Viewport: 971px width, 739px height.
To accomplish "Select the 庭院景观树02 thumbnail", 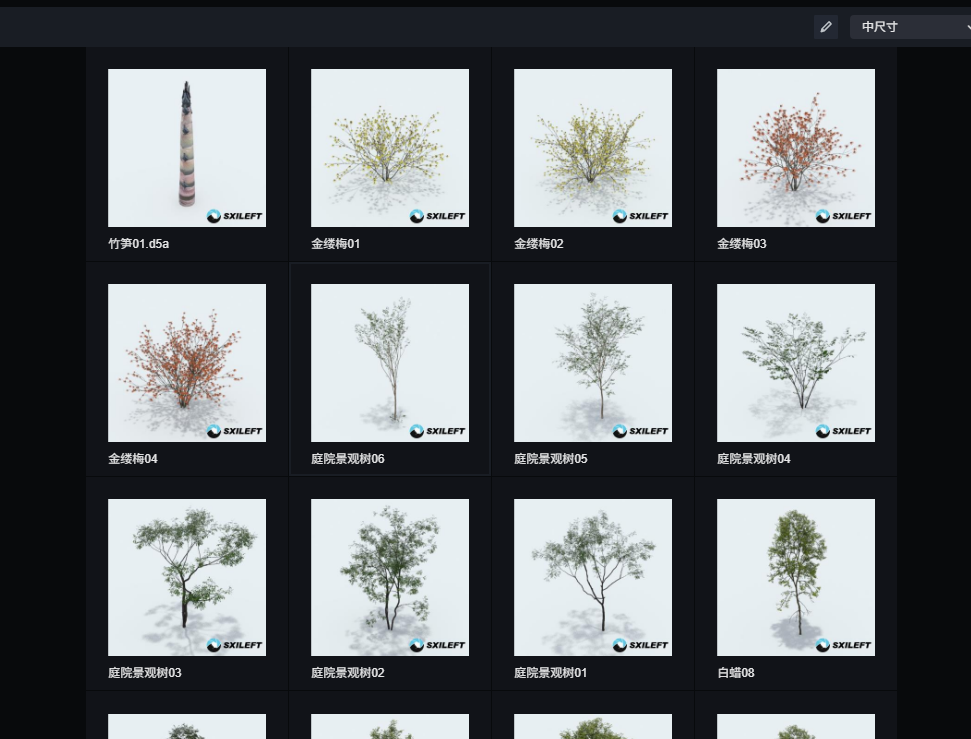I will [x=390, y=577].
